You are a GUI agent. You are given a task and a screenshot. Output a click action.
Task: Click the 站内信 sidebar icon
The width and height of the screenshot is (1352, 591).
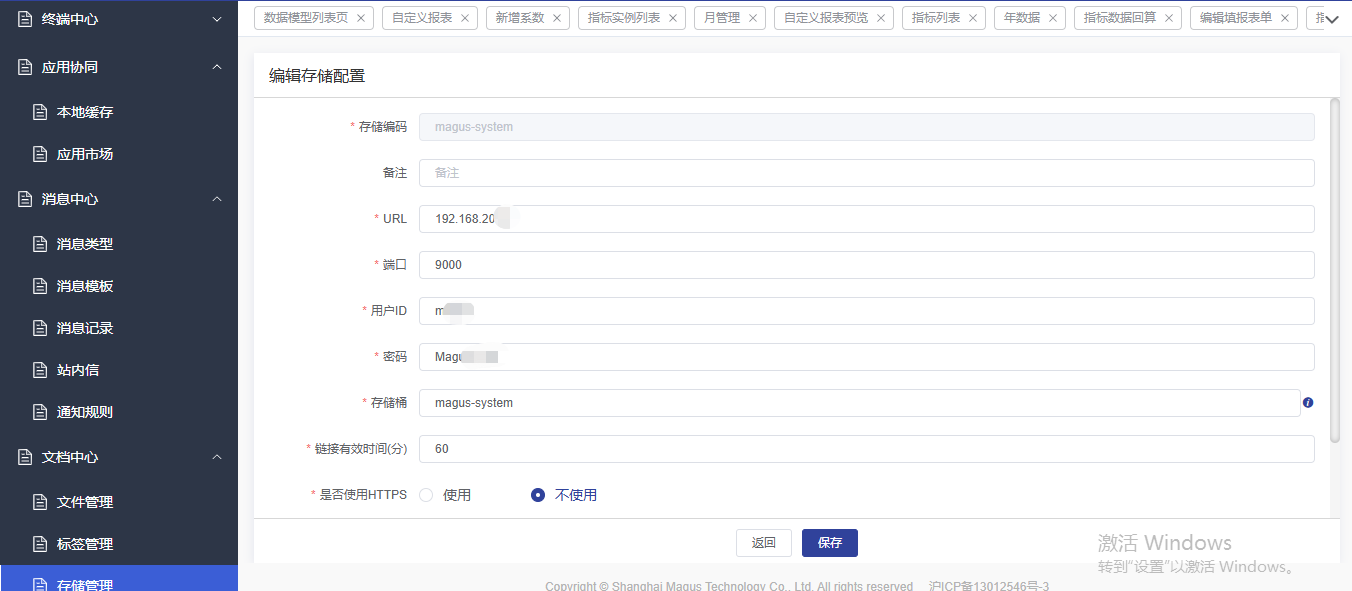(x=40, y=370)
